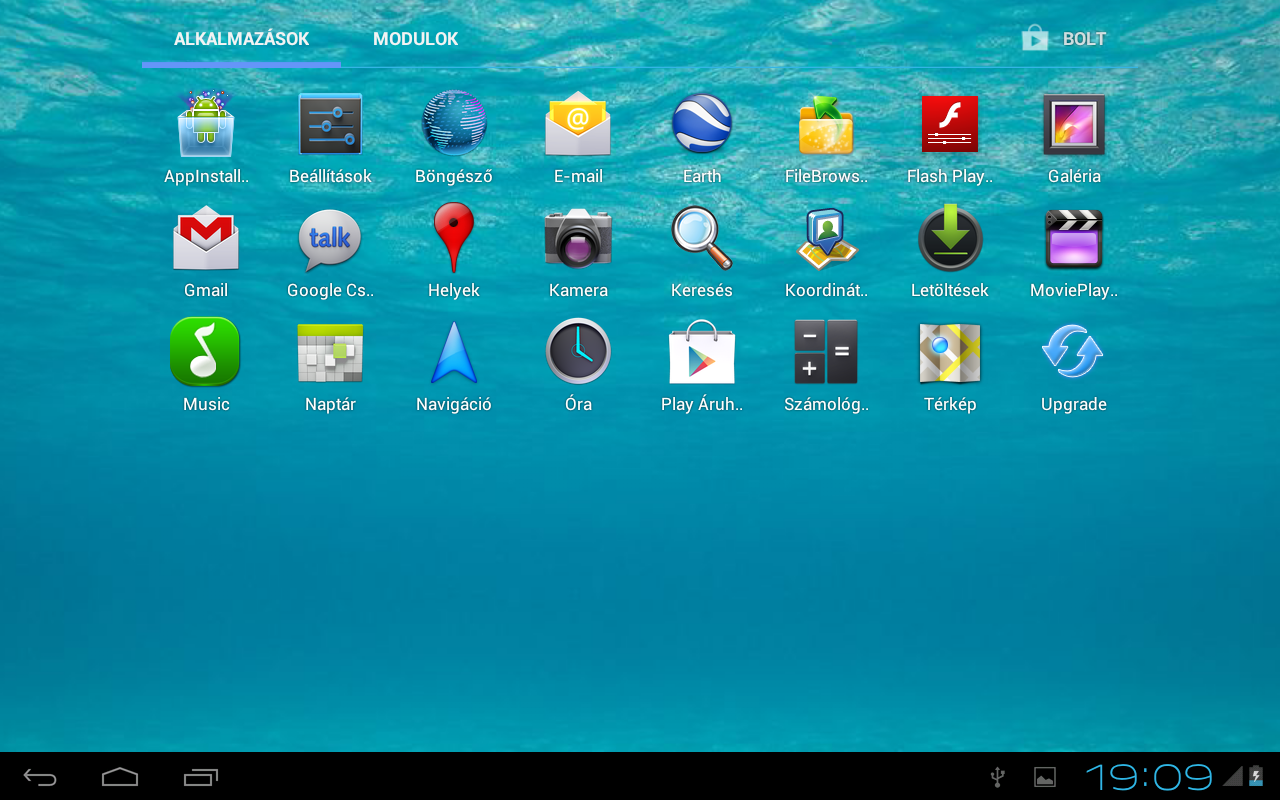This screenshot has height=800, width=1280.
Task: Switch to the ALKALMAZÁSOK tab
Action: (241, 39)
